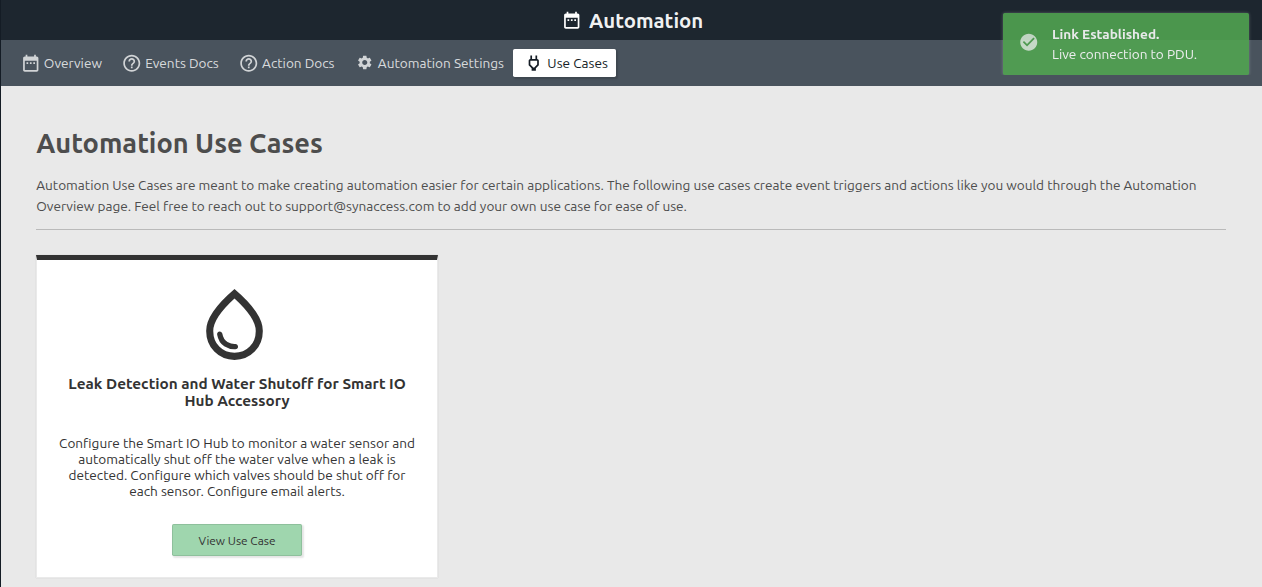
Task: Click the water droplet icon on the card
Action: pyautogui.click(x=235, y=325)
